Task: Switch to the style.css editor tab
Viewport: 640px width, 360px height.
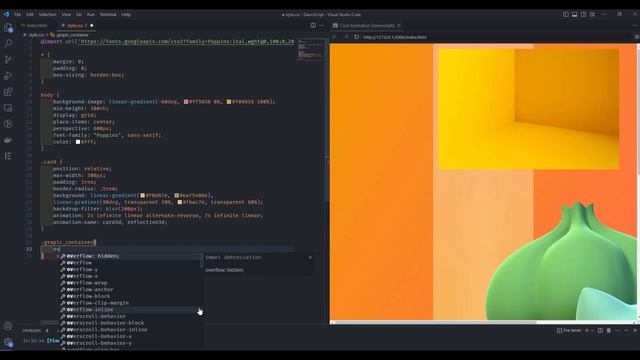Action: pyautogui.click(x=75, y=25)
